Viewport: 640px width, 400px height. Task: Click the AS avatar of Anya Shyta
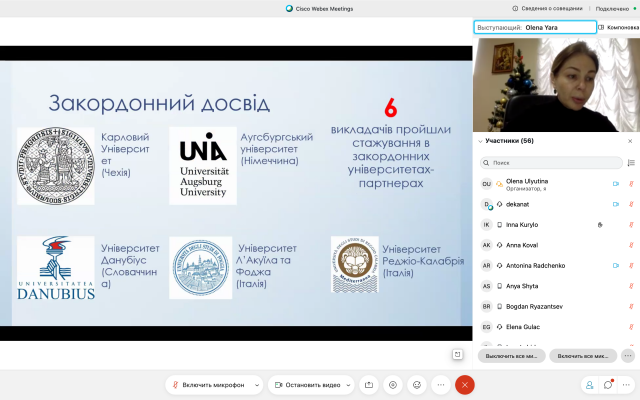coord(487,286)
